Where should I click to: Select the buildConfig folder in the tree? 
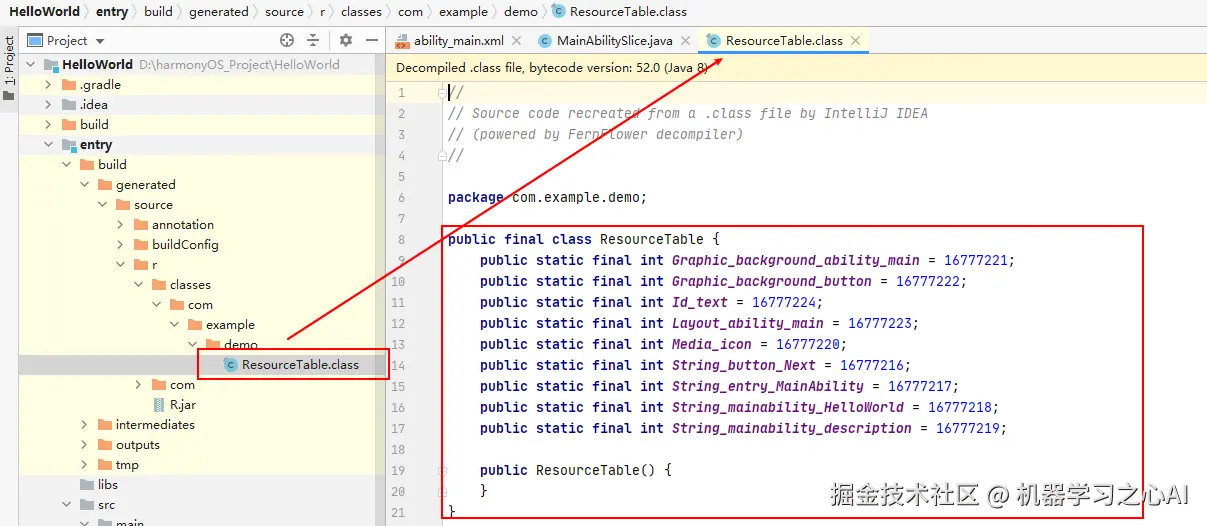185,245
